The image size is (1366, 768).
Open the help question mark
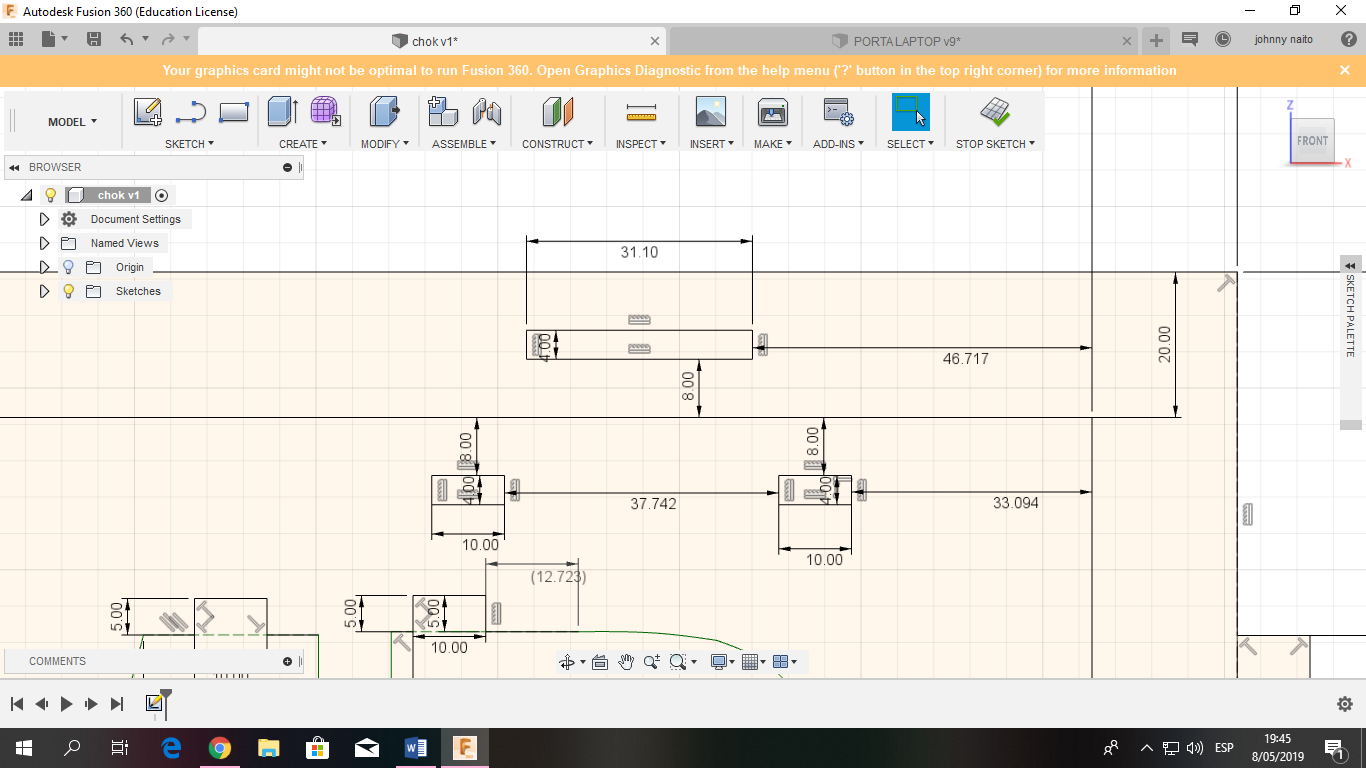(x=1348, y=39)
